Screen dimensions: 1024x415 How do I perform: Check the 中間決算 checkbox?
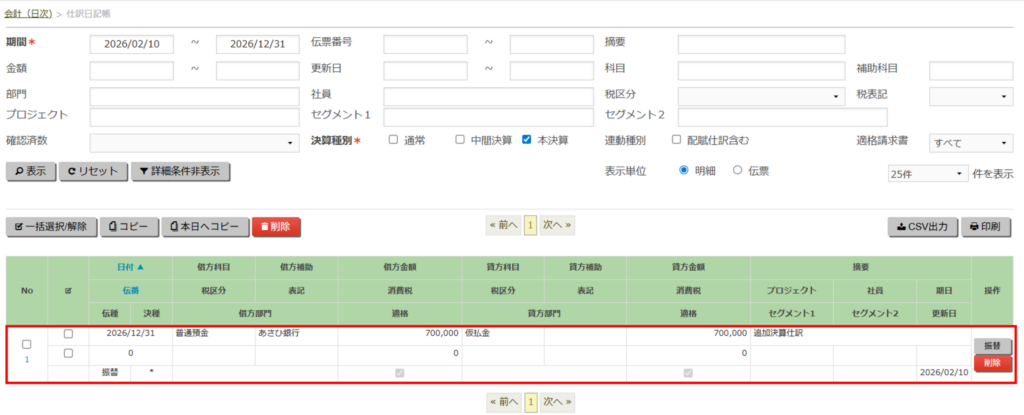coord(460,140)
